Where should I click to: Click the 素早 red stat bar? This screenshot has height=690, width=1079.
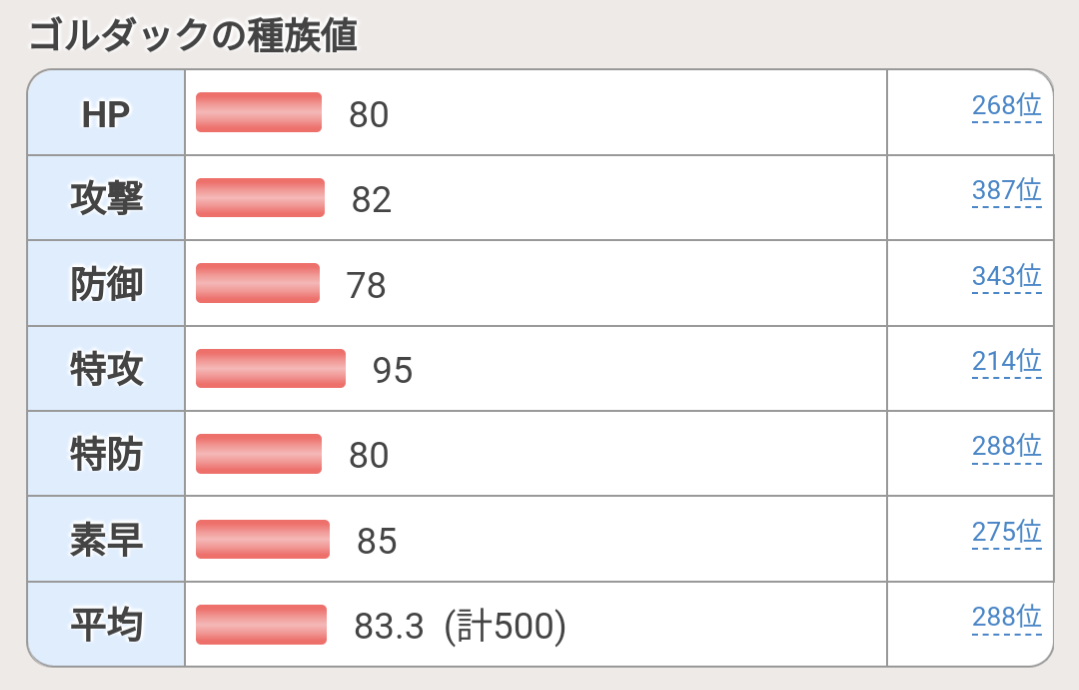pyautogui.click(x=262, y=540)
